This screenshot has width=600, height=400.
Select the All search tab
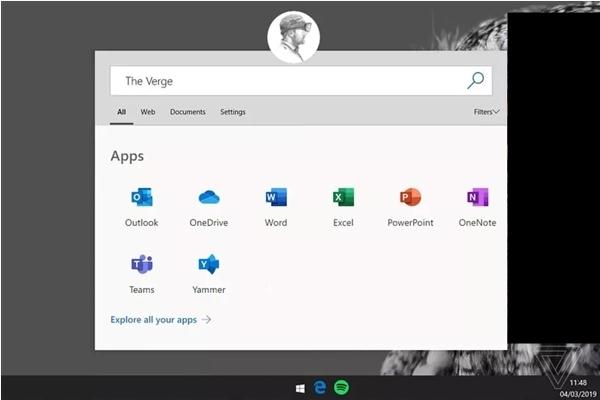click(121, 112)
